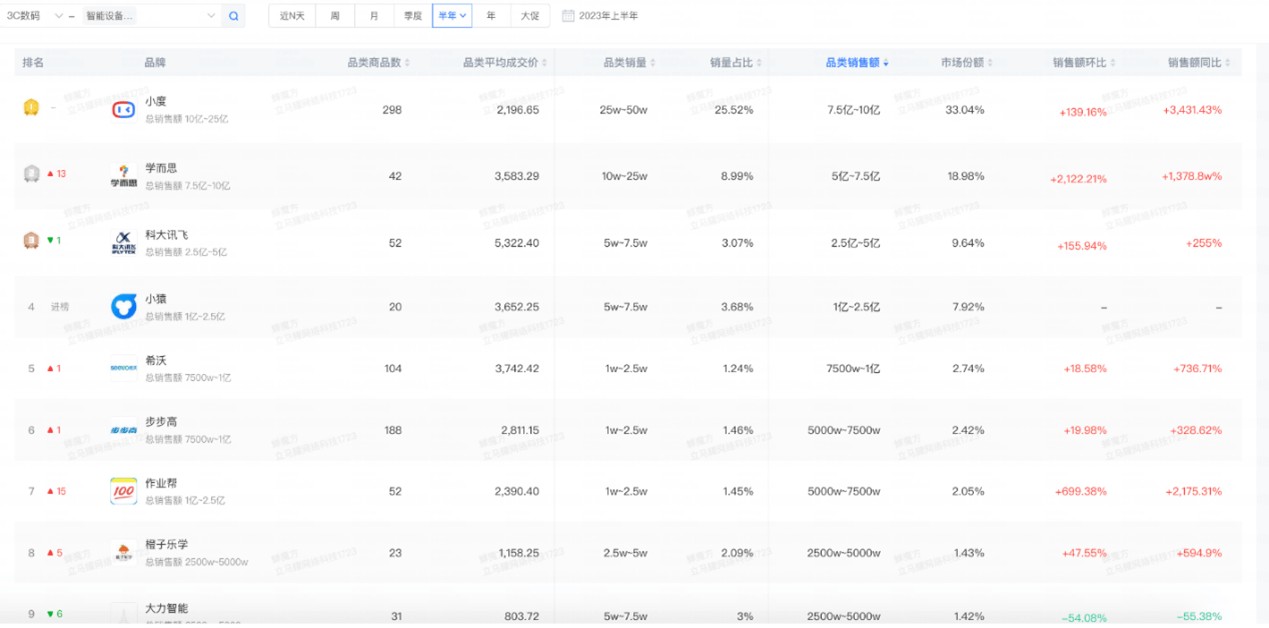
Task: Click the growth figure +3,431.43%
Action: point(1192,110)
